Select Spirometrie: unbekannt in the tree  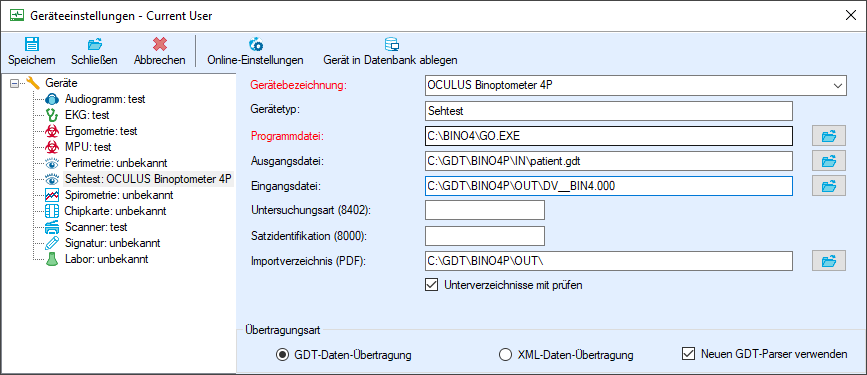click(119, 195)
